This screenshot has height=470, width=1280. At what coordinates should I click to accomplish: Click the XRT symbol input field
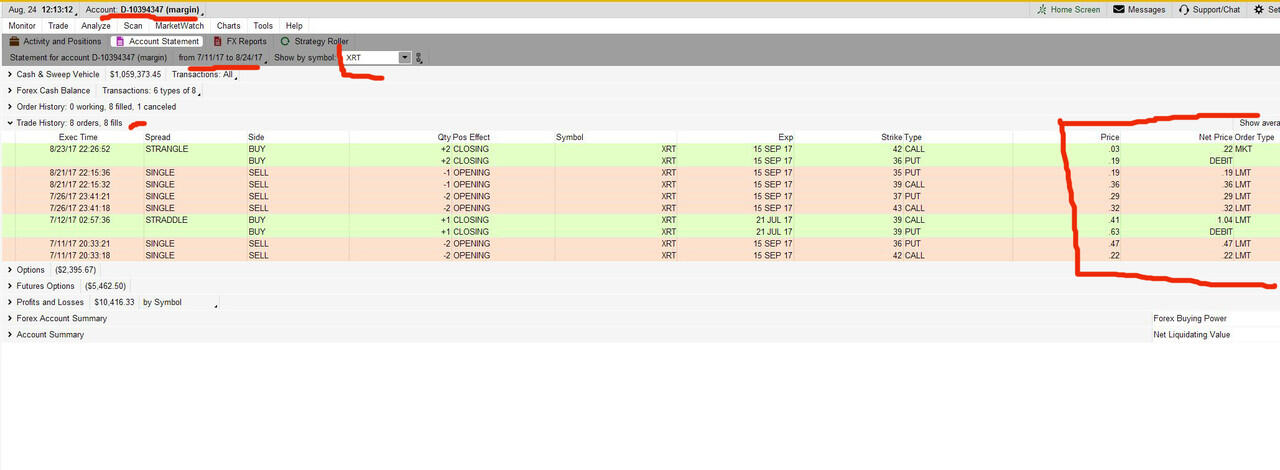pyautogui.click(x=370, y=58)
